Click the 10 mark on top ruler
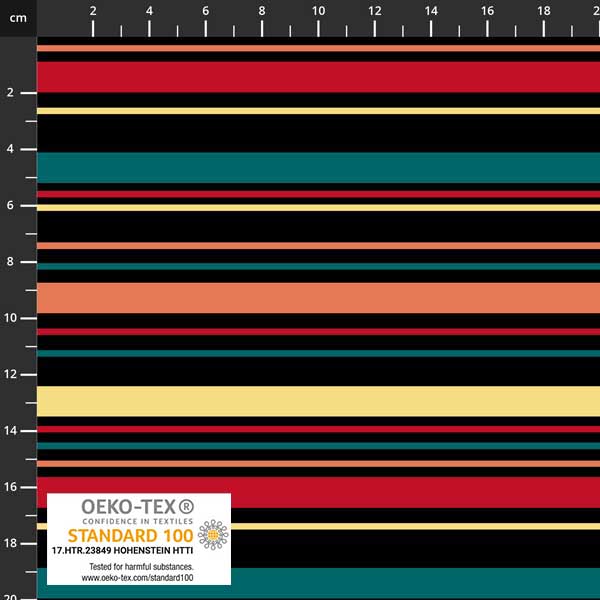Image resolution: width=600 pixels, height=600 pixels. tap(318, 11)
